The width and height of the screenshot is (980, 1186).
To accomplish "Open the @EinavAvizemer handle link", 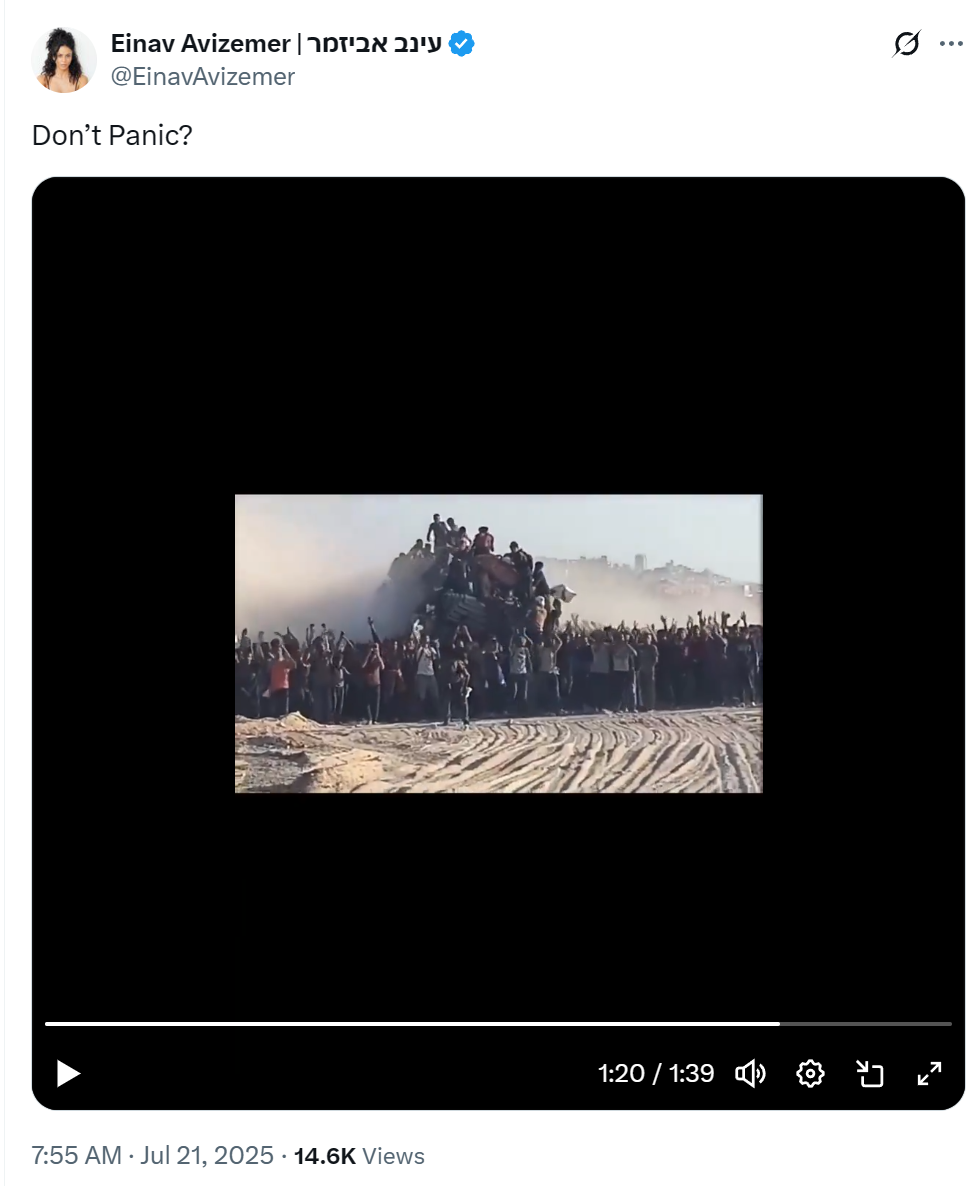I will [203, 76].
